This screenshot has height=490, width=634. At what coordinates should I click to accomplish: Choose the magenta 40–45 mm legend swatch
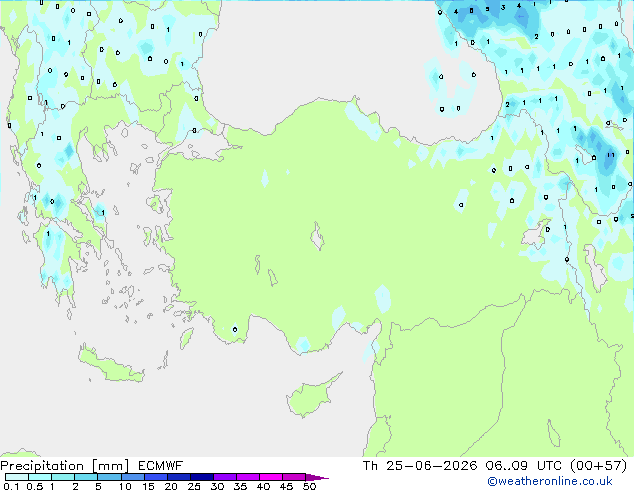point(271,477)
